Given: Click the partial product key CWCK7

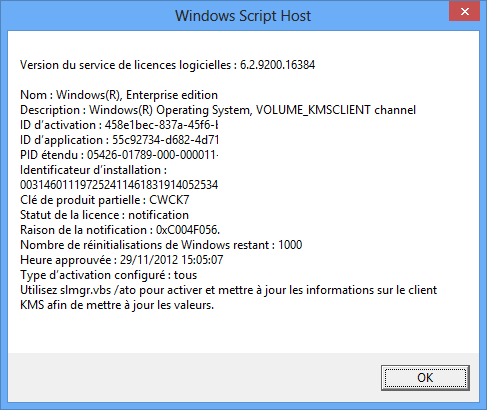Looking at the screenshot, I should [169, 200].
